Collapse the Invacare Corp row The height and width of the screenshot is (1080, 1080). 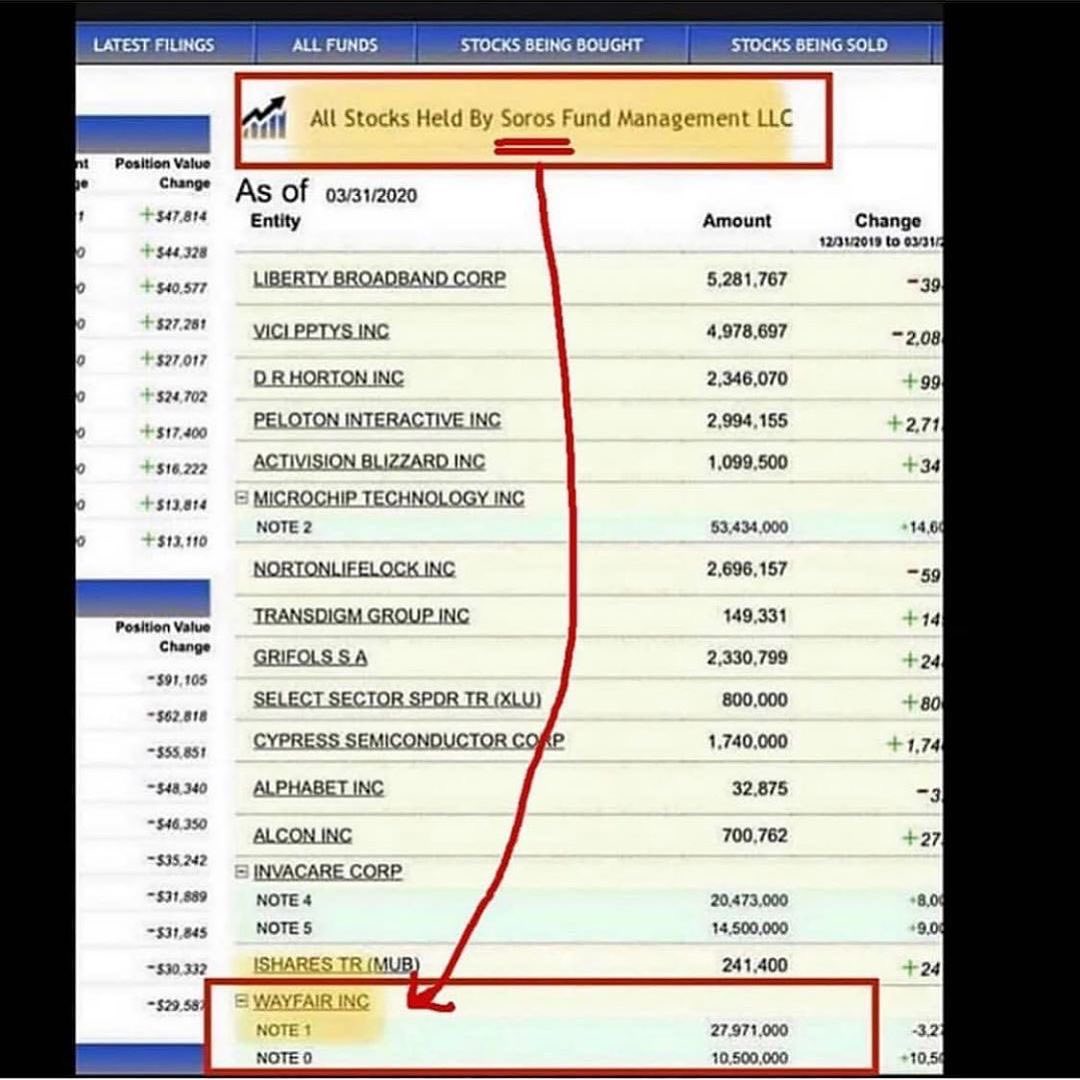pos(242,871)
